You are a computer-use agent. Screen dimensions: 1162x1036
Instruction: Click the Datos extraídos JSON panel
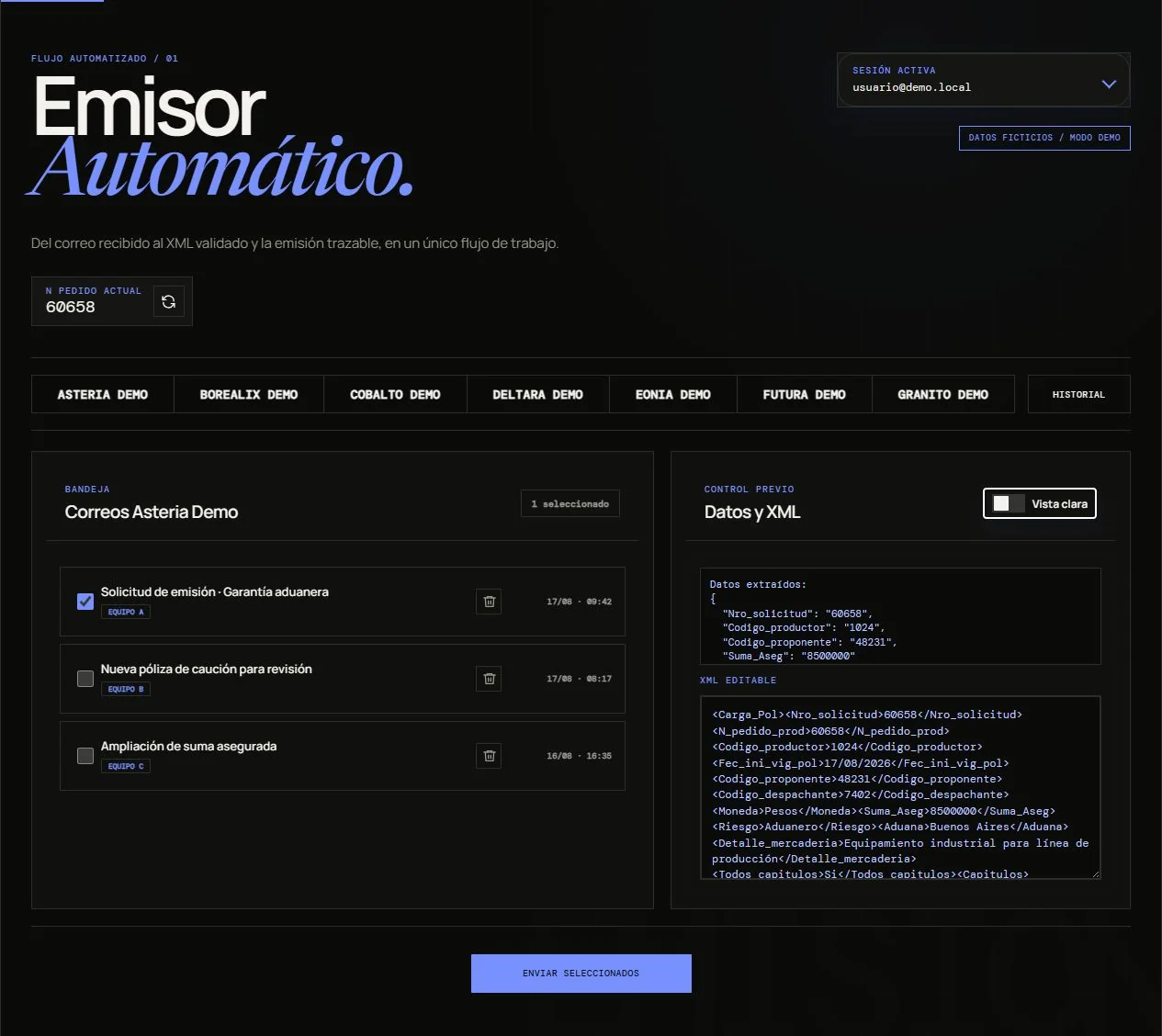click(x=900, y=616)
